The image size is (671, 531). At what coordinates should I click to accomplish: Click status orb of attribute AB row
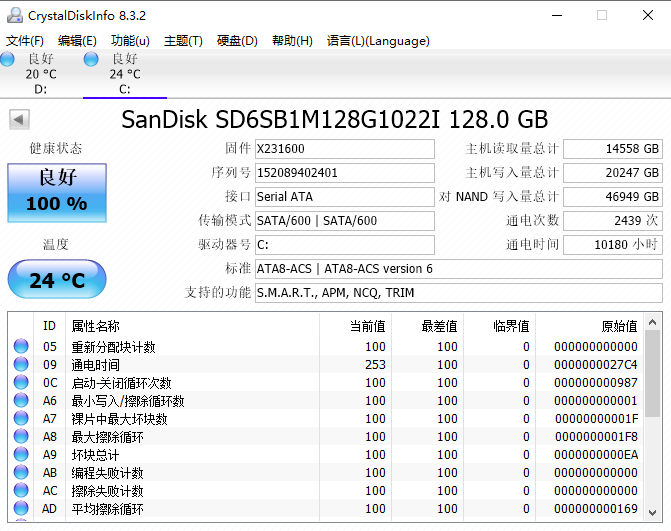tap(21, 472)
